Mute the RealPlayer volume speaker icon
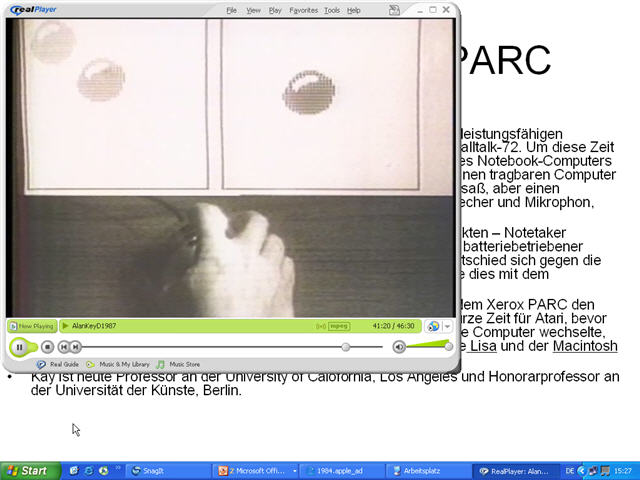Screen dimensions: 640x480 399,347
